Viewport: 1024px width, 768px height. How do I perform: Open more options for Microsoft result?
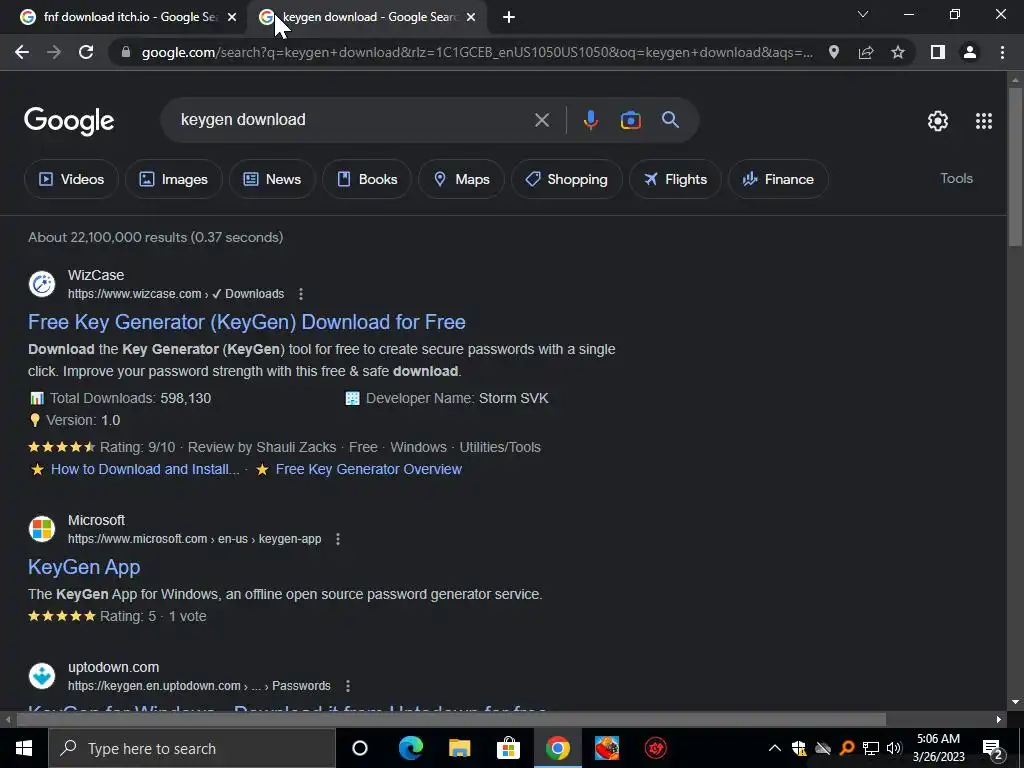338,539
